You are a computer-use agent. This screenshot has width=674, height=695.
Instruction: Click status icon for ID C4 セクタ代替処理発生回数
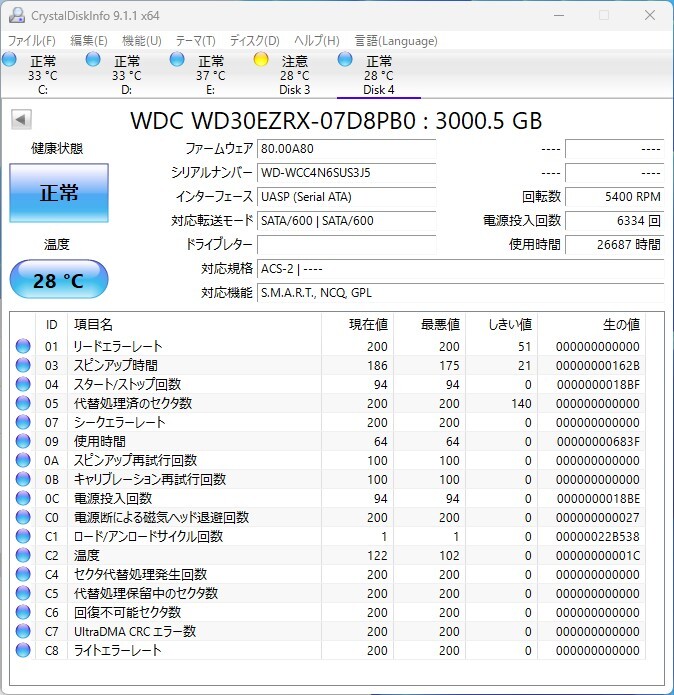[x=23, y=574]
